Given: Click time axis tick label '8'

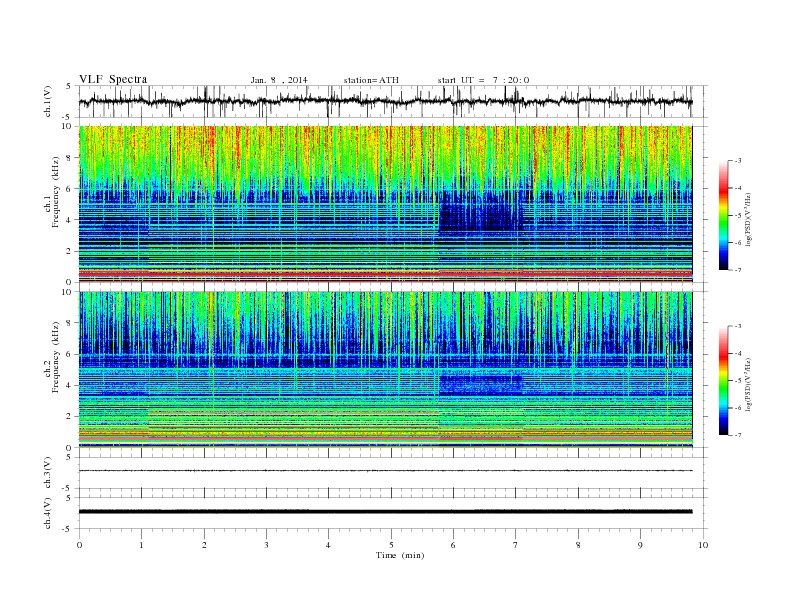Looking at the screenshot, I should (x=578, y=545).
